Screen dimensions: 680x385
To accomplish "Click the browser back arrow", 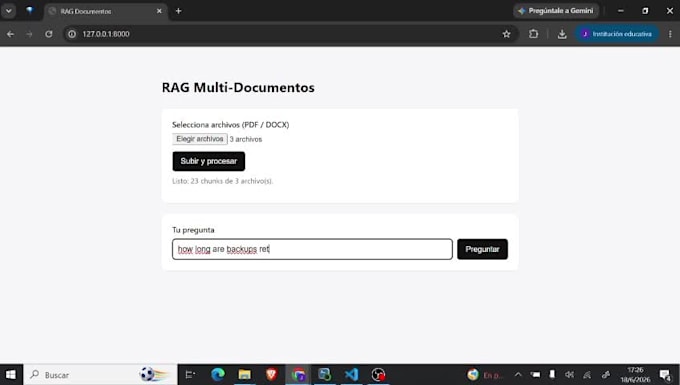I will click(10, 34).
